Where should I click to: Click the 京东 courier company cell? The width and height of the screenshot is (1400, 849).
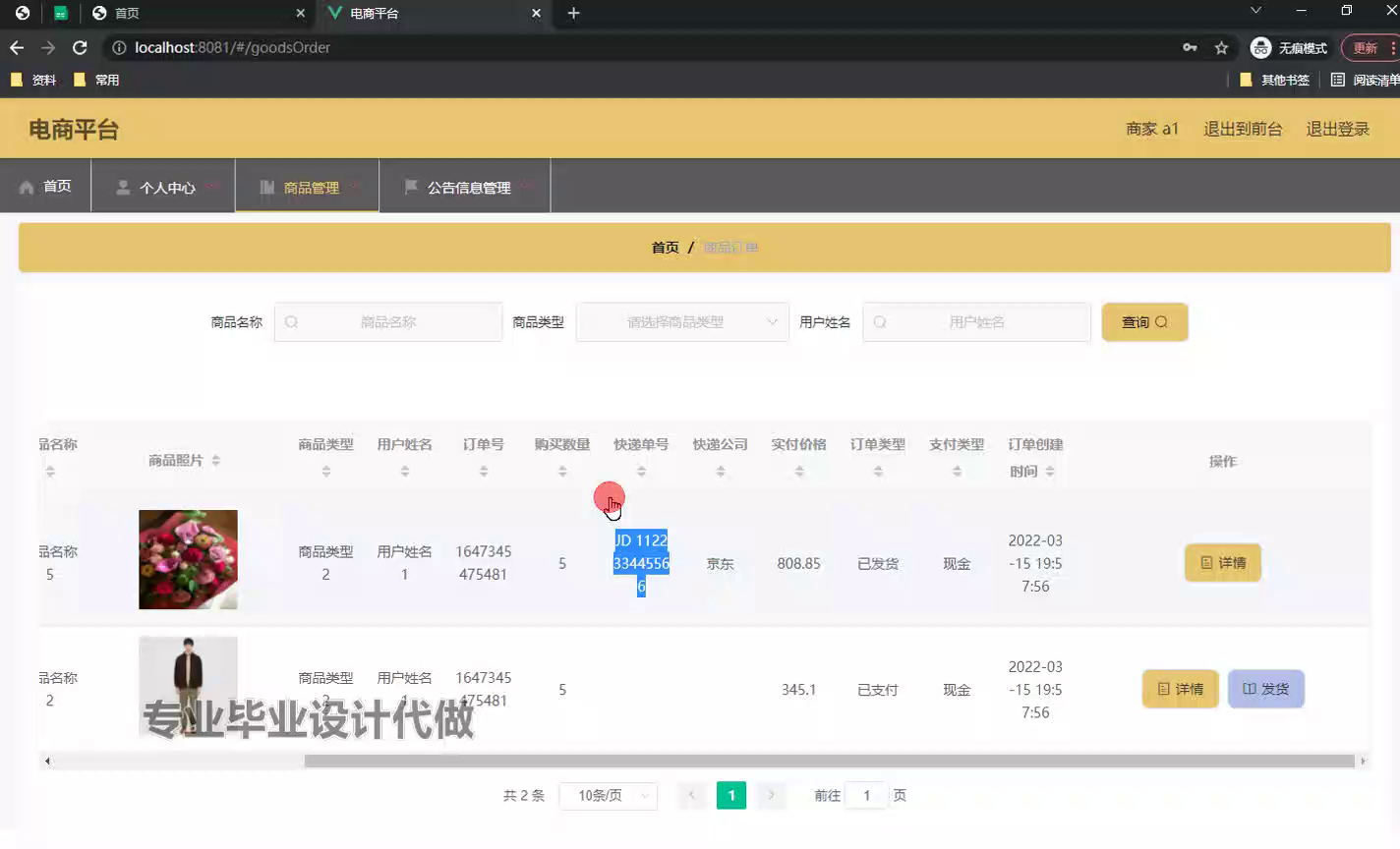[720, 564]
